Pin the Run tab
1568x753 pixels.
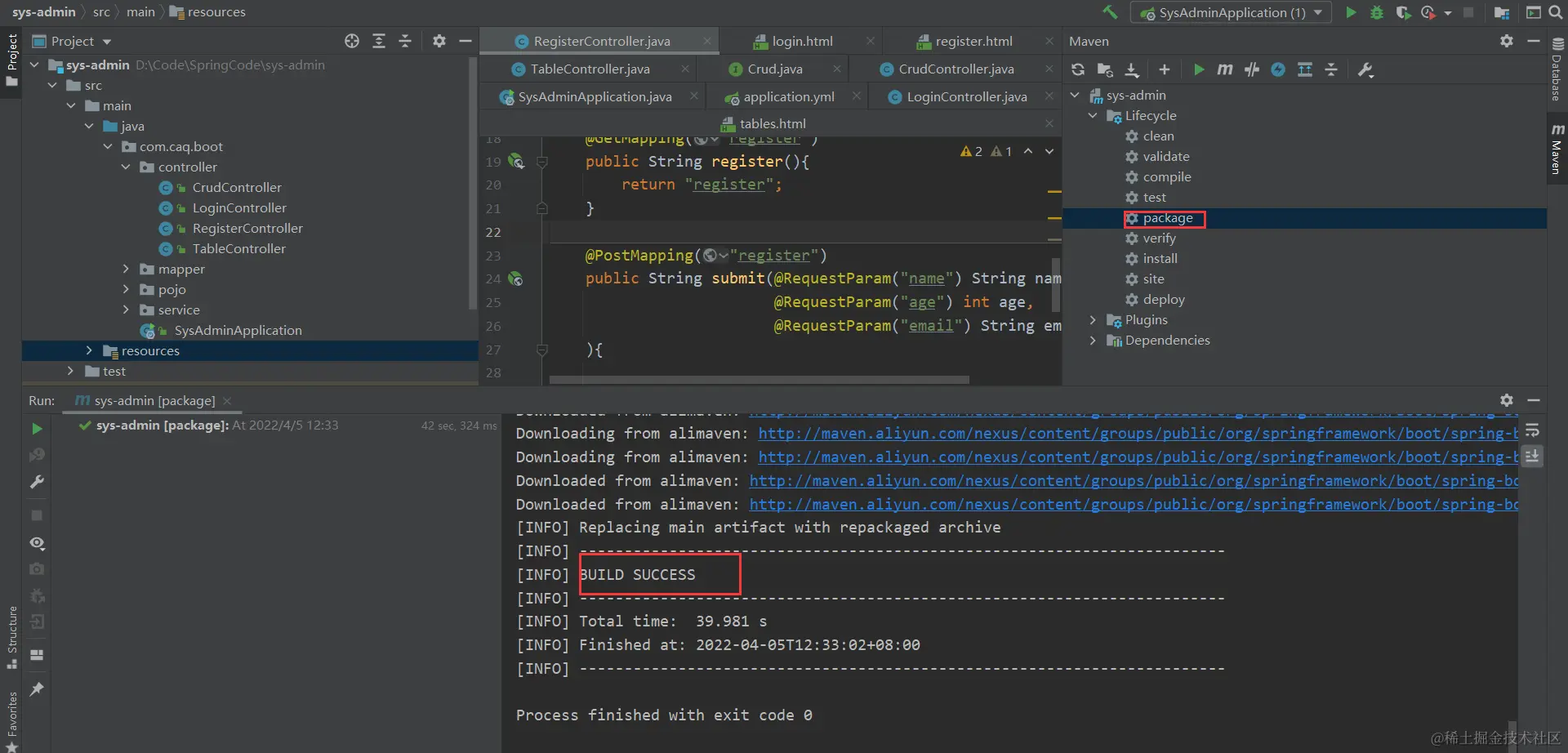click(37, 689)
